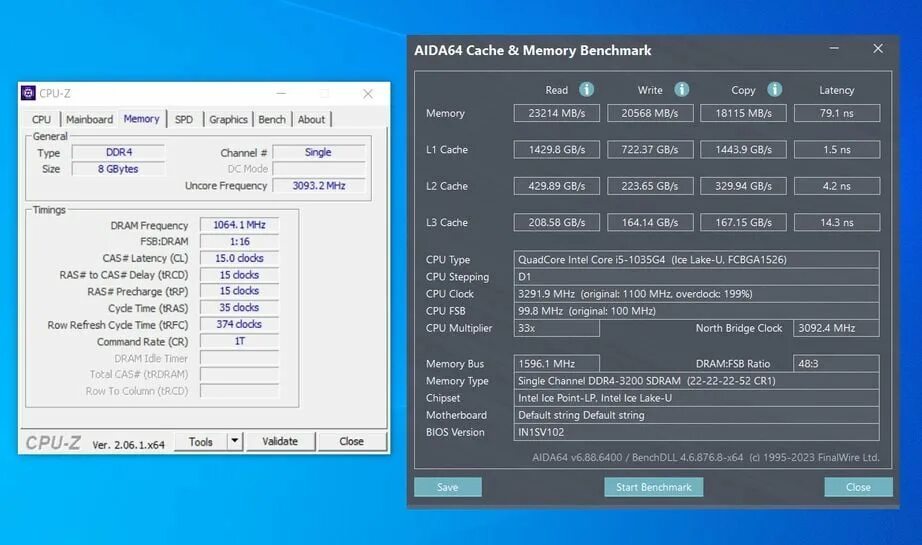Click the Close button in AIDA64 benchmark
This screenshot has height=545, width=922.
tap(858, 487)
